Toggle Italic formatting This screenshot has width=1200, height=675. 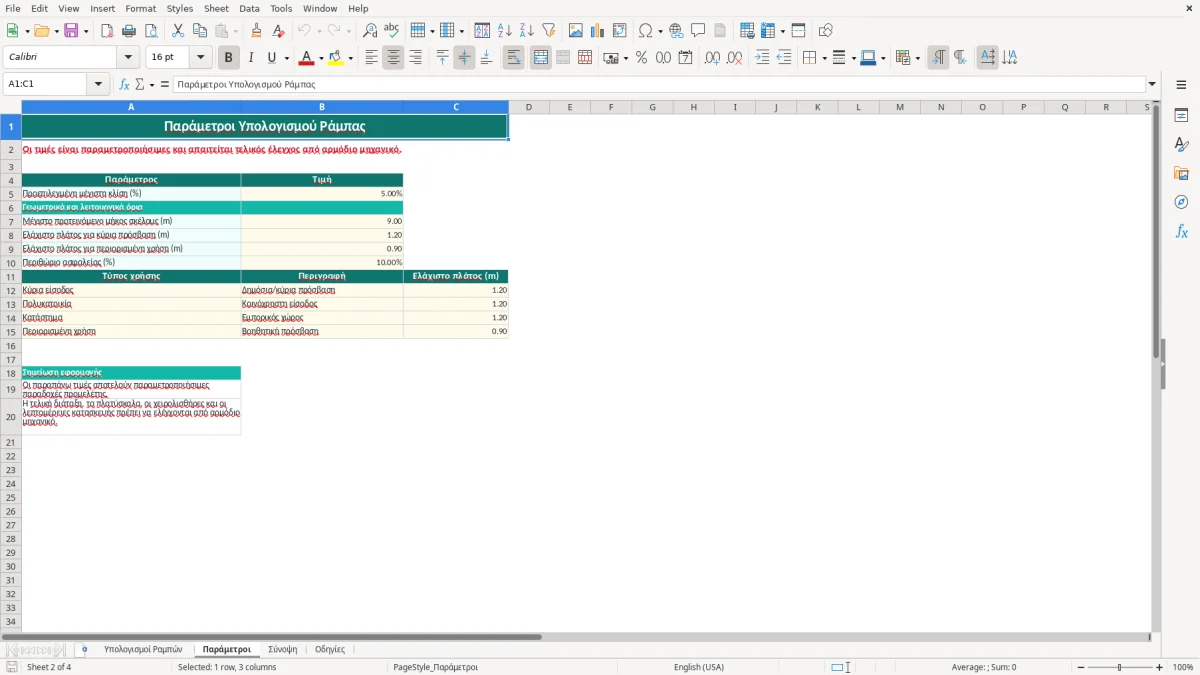251,58
